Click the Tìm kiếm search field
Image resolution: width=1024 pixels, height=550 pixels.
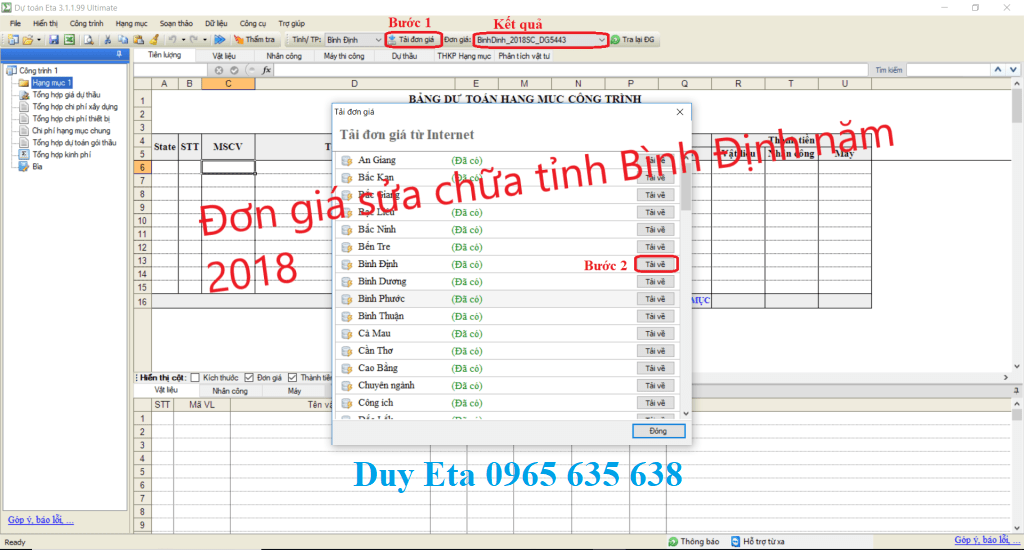pos(947,70)
